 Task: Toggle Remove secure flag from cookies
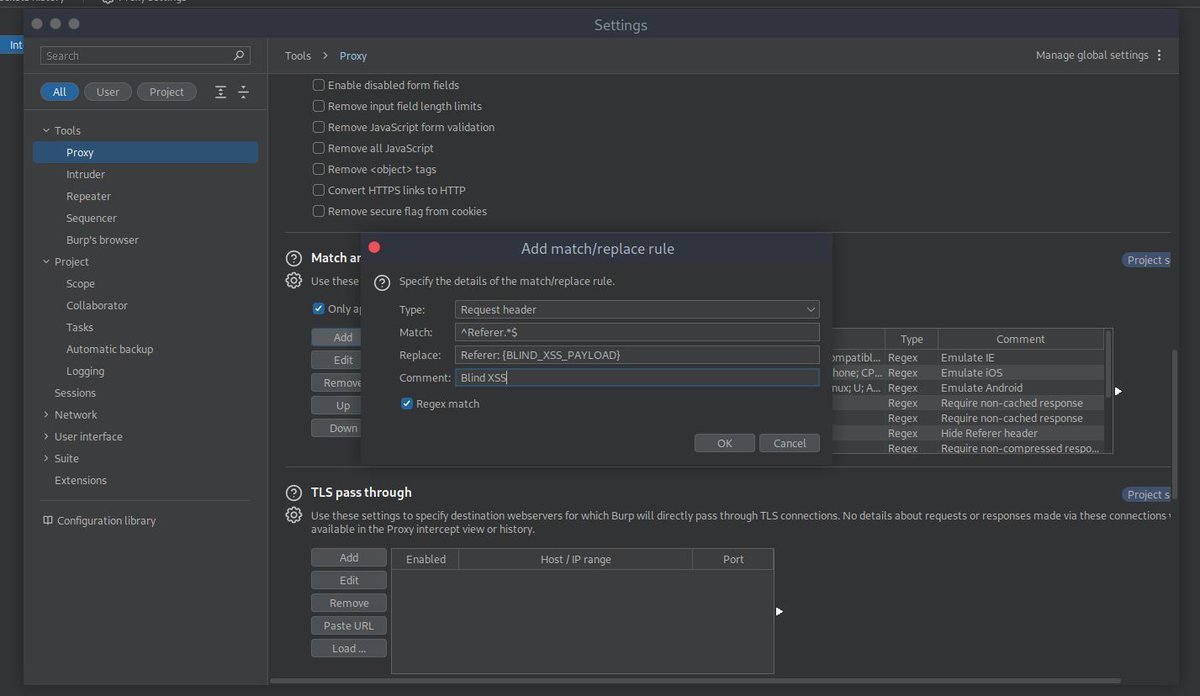tap(319, 211)
